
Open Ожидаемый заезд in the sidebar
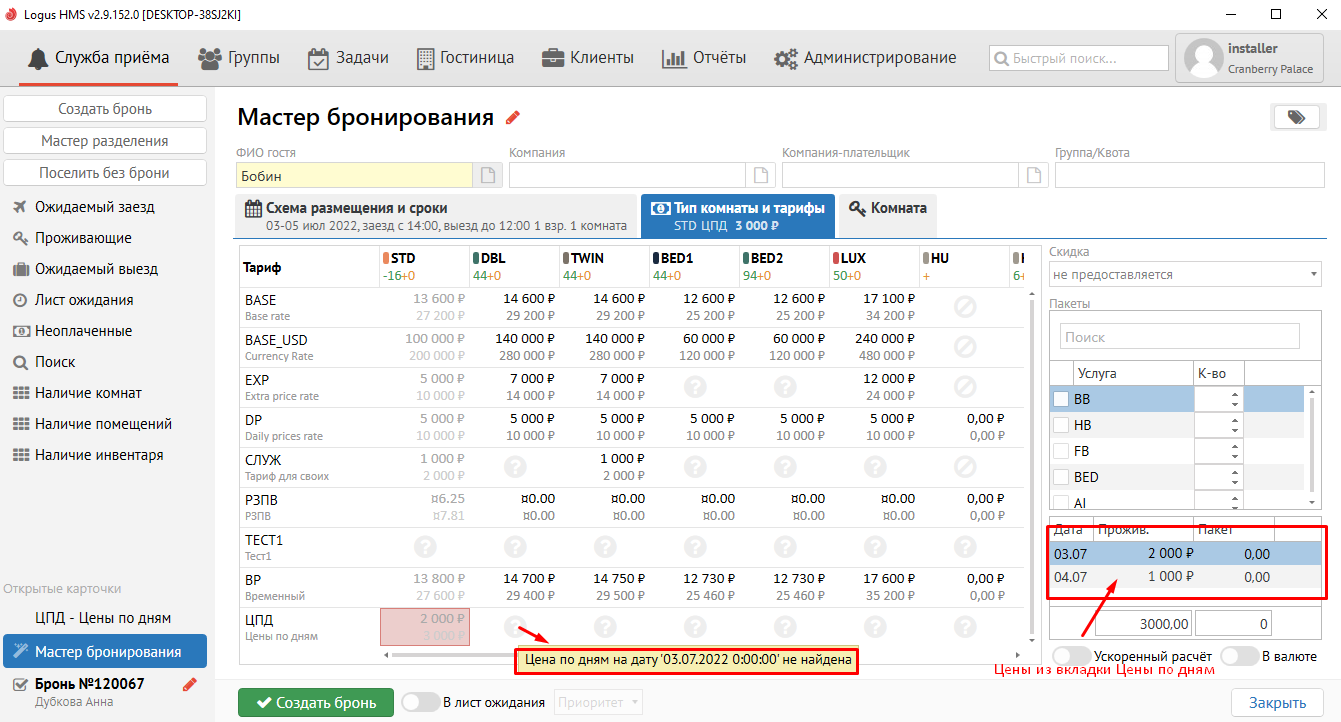pos(95,207)
